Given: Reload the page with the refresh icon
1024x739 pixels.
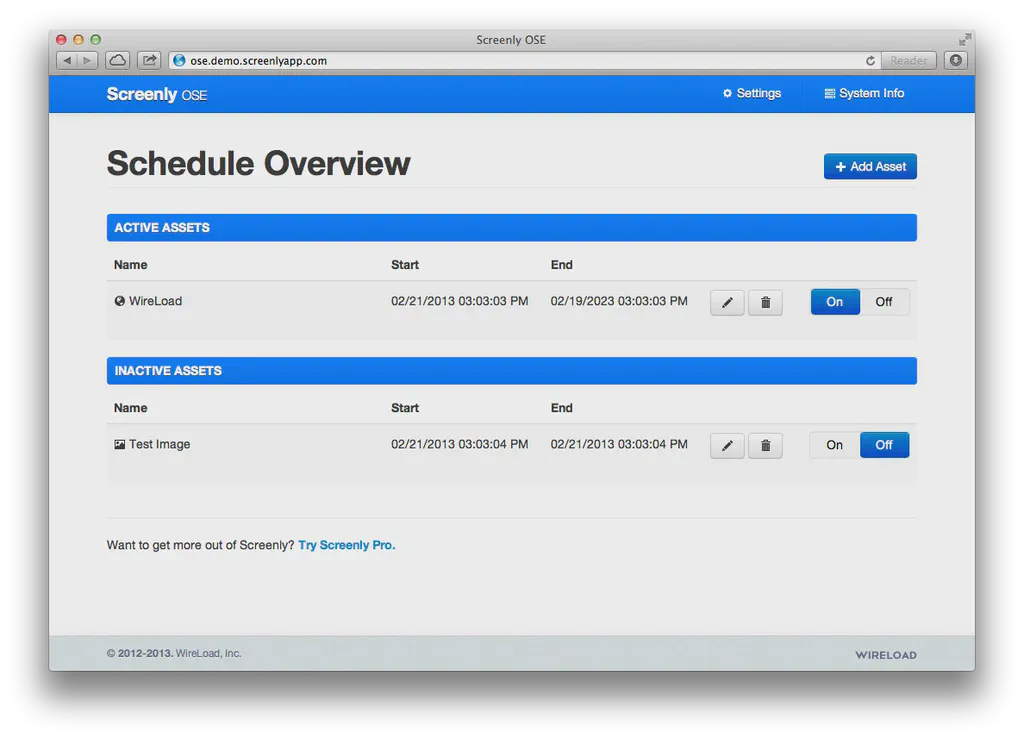Looking at the screenshot, I should point(869,60).
